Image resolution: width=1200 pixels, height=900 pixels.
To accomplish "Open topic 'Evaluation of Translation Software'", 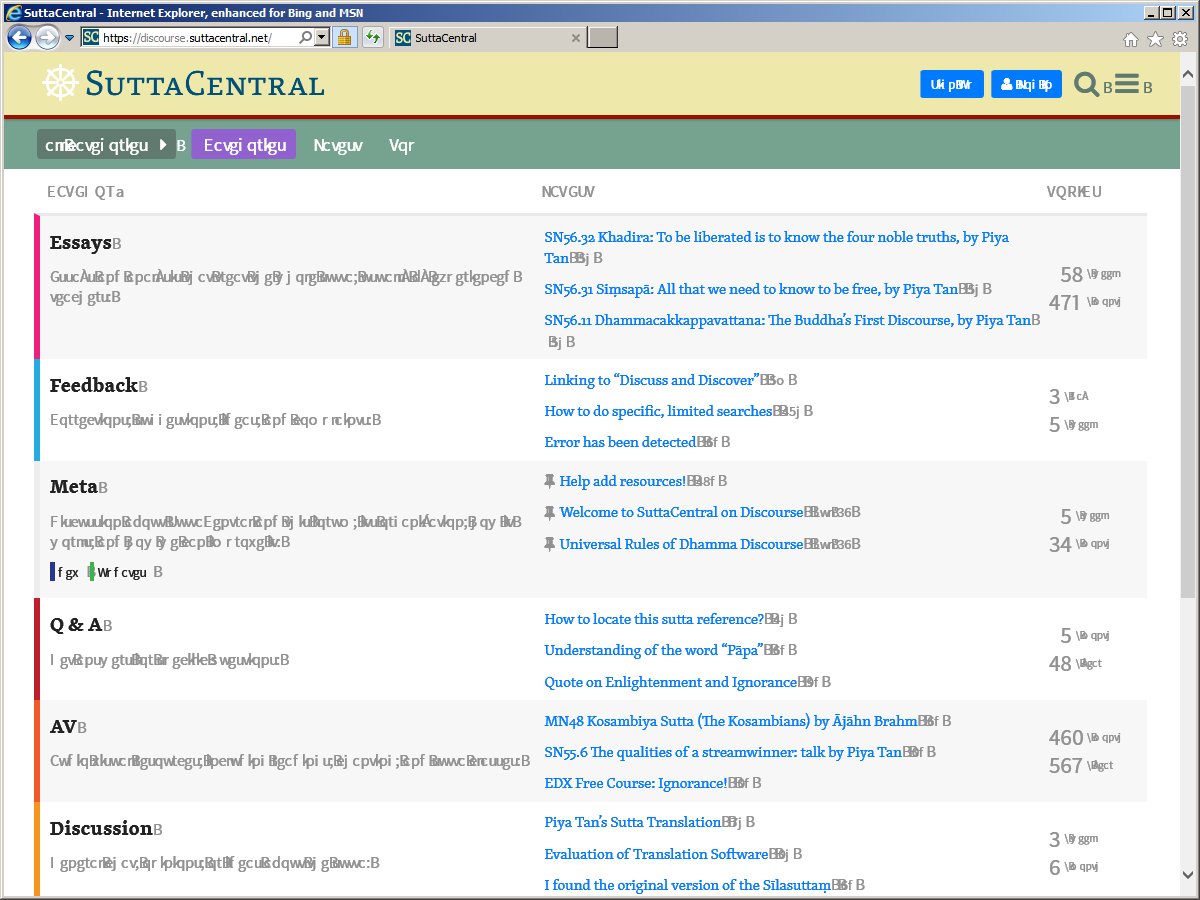I will [656, 854].
